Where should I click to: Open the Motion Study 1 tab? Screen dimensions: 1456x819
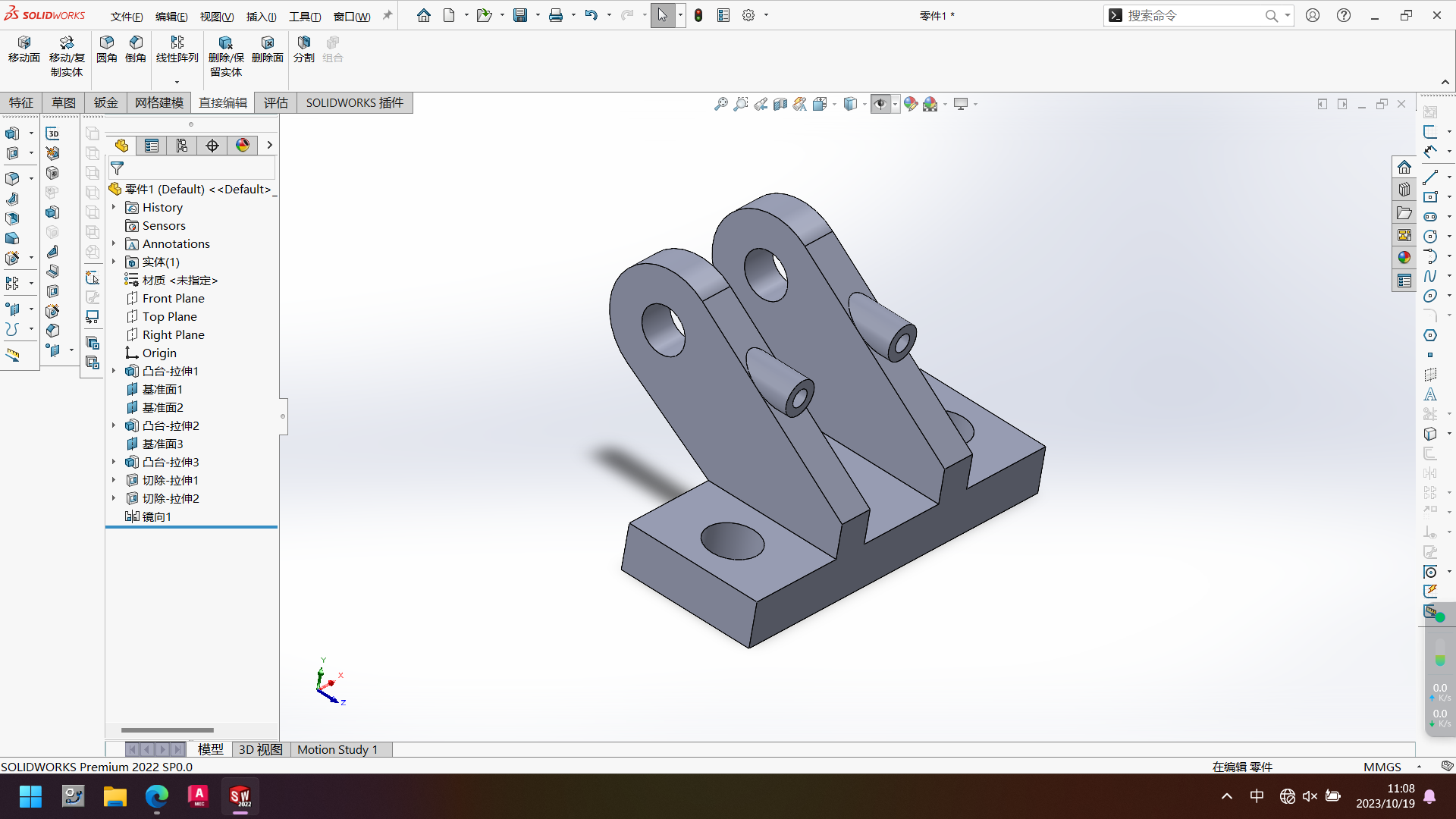[x=337, y=749]
